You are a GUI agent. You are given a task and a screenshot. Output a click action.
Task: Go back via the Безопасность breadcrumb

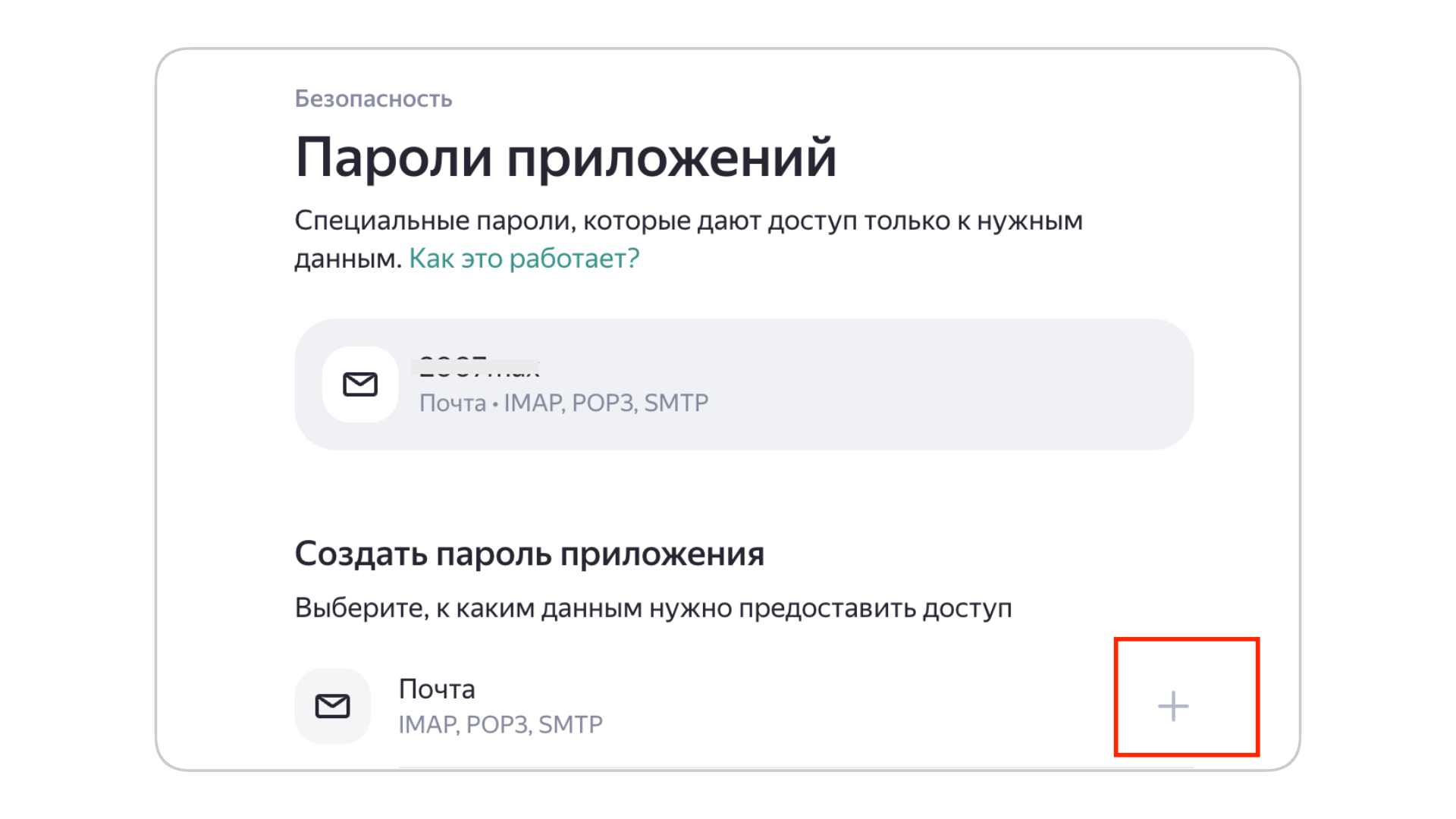(x=373, y=99)
